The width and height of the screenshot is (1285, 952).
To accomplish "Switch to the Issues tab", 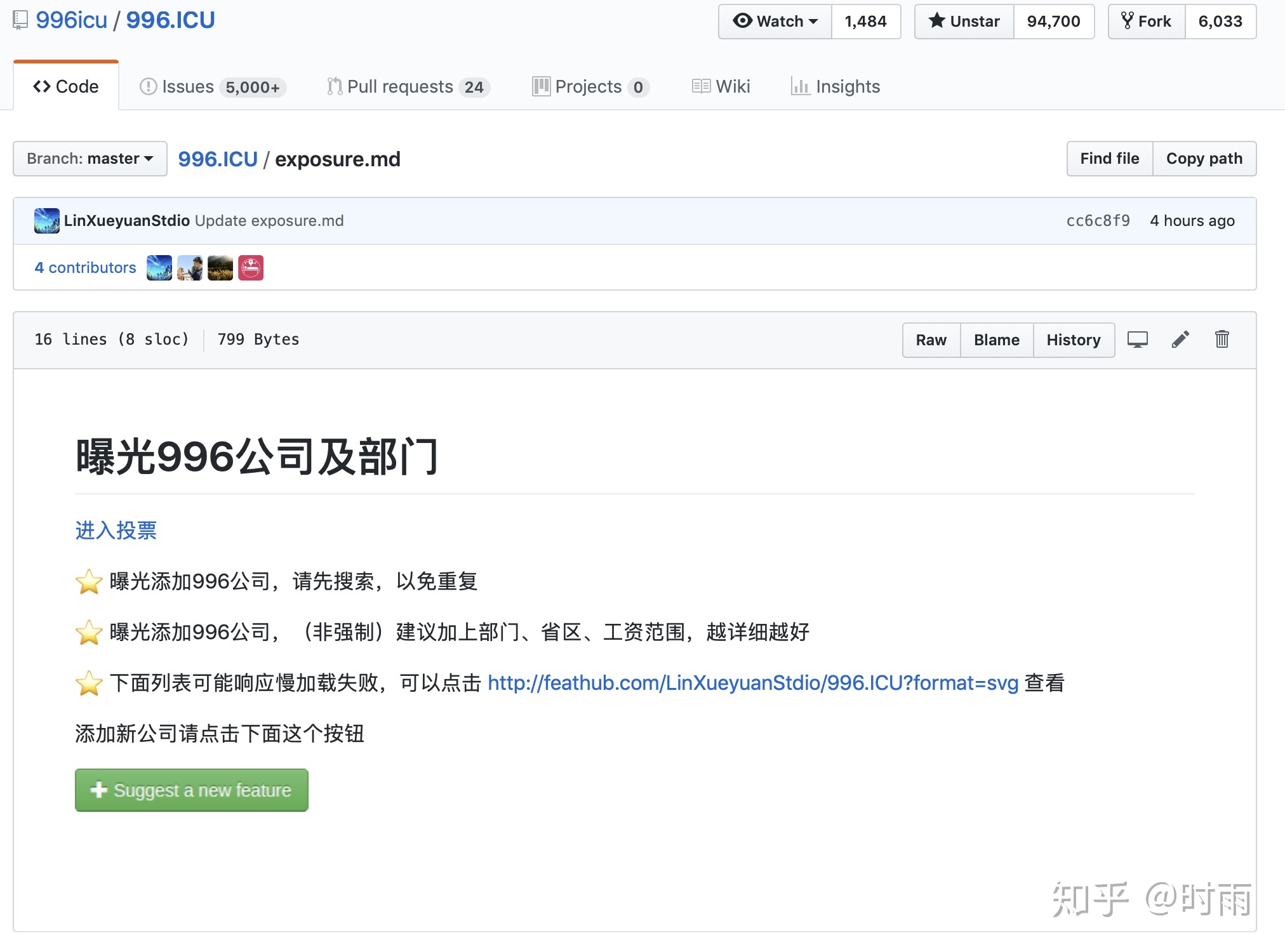I will coord(213,86).
